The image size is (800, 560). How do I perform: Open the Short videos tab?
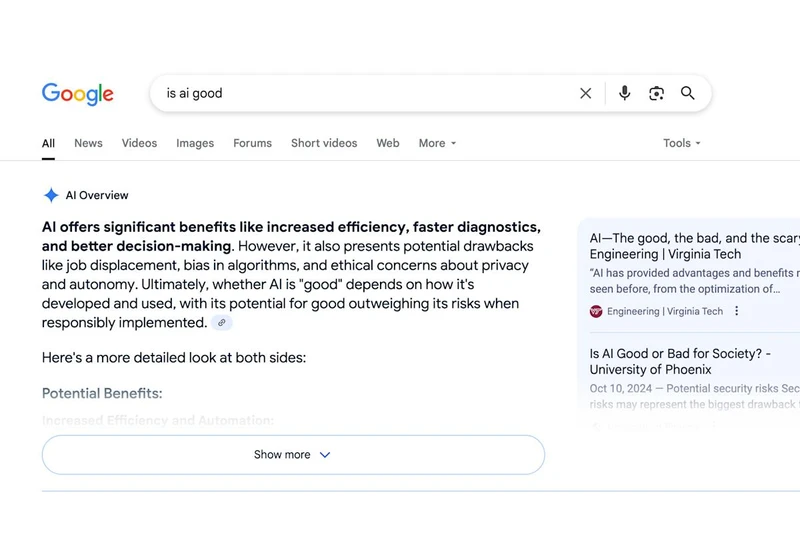point(324,143)
